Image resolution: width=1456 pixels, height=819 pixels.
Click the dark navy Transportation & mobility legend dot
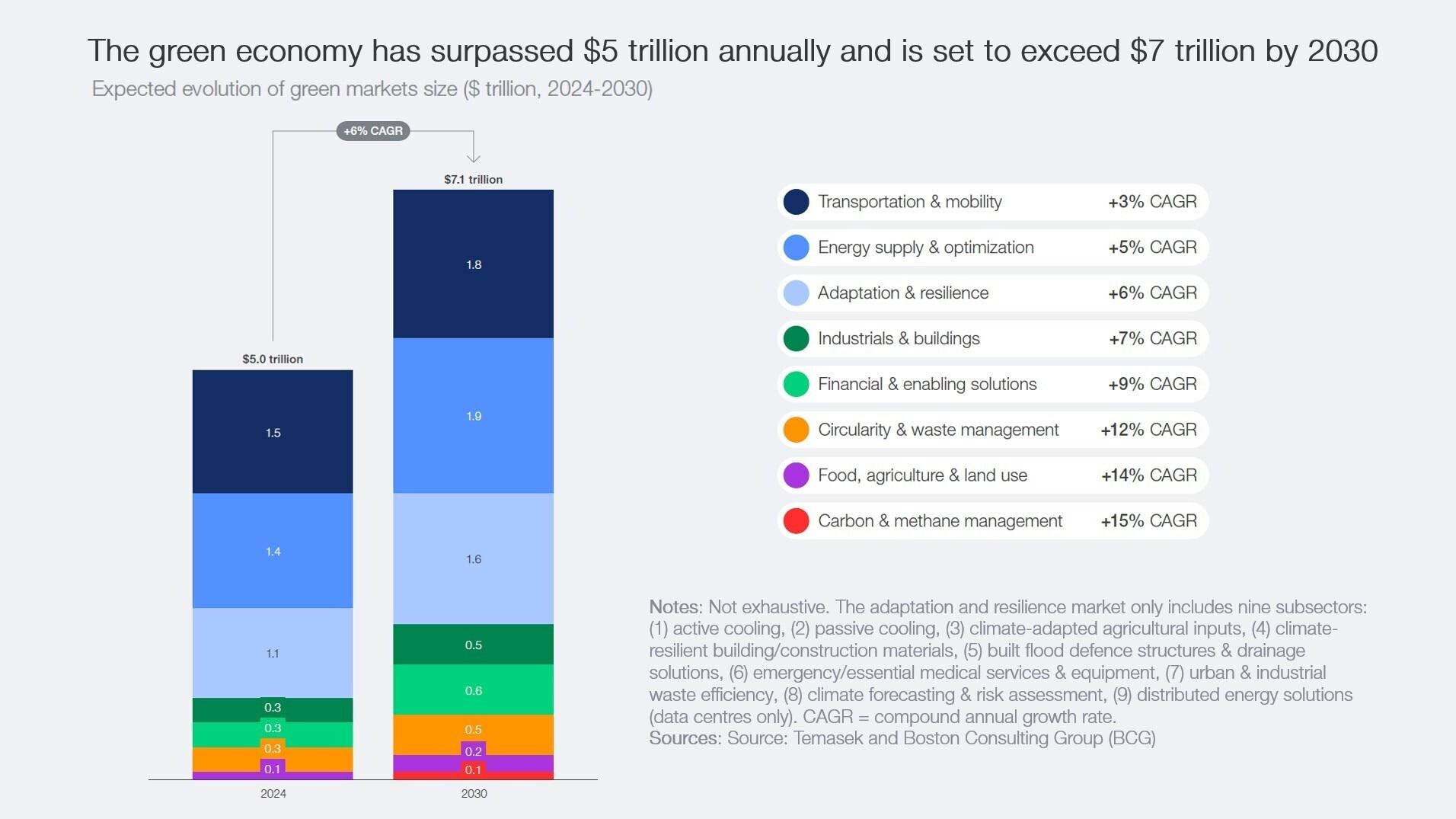pos(796,202)
